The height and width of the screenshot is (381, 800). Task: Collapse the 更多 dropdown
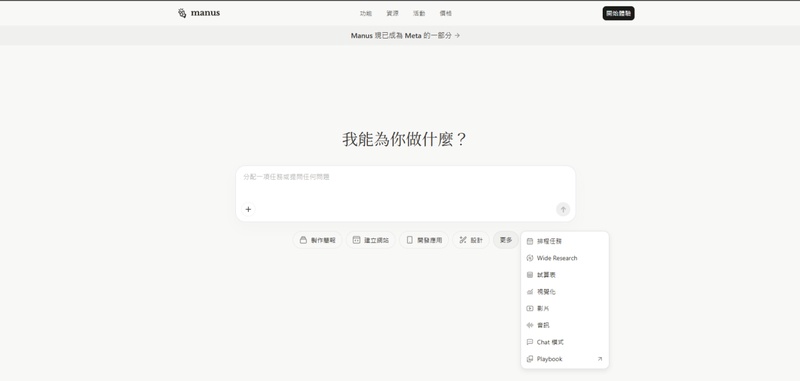tap(506, 240)
